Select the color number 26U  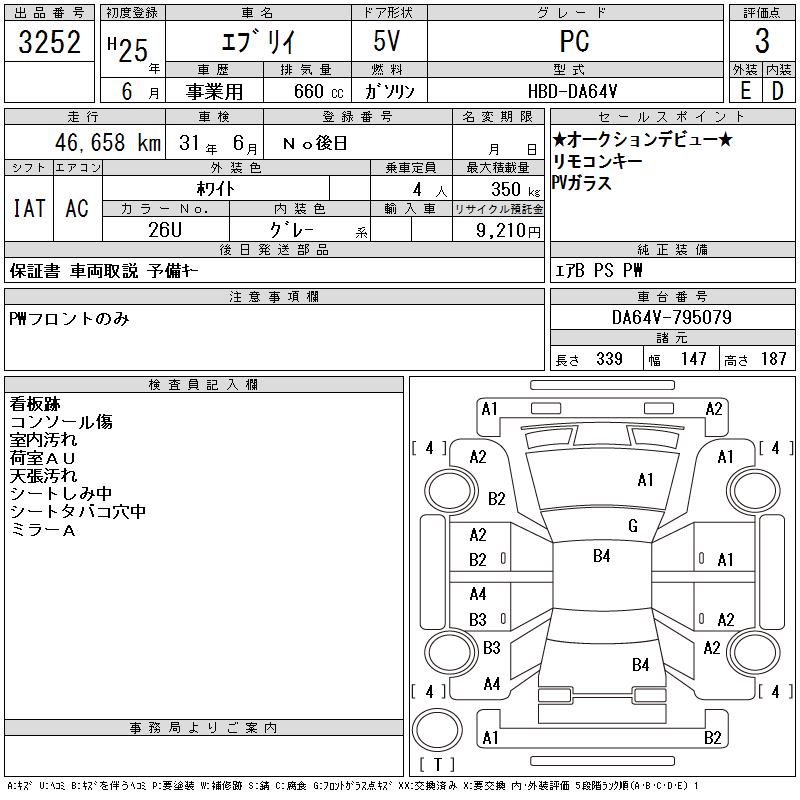point(164,230)
